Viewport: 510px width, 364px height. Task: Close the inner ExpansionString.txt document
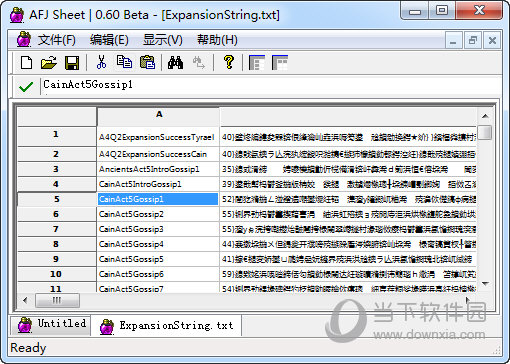point(492,41)
